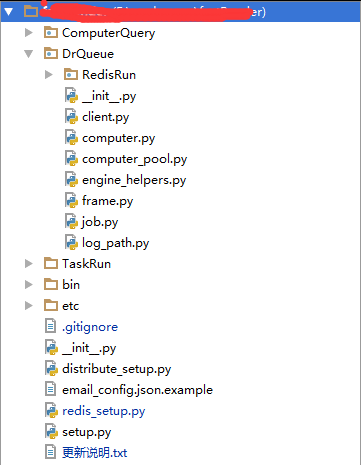Select __init__.py label inside DrQueue

click(x=109, y=96)
